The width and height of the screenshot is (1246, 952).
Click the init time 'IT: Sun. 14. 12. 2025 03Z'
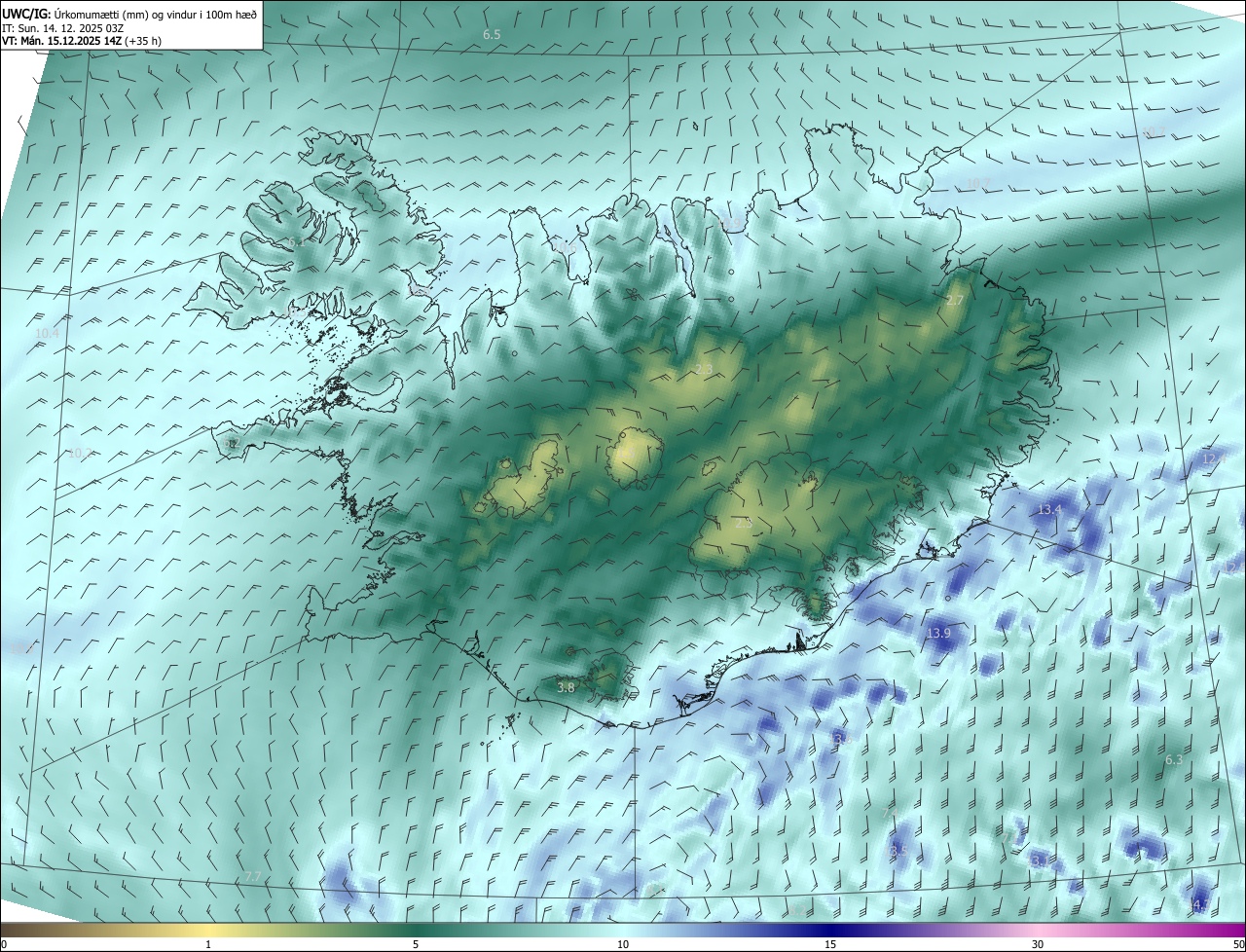(x=63, y=28)
